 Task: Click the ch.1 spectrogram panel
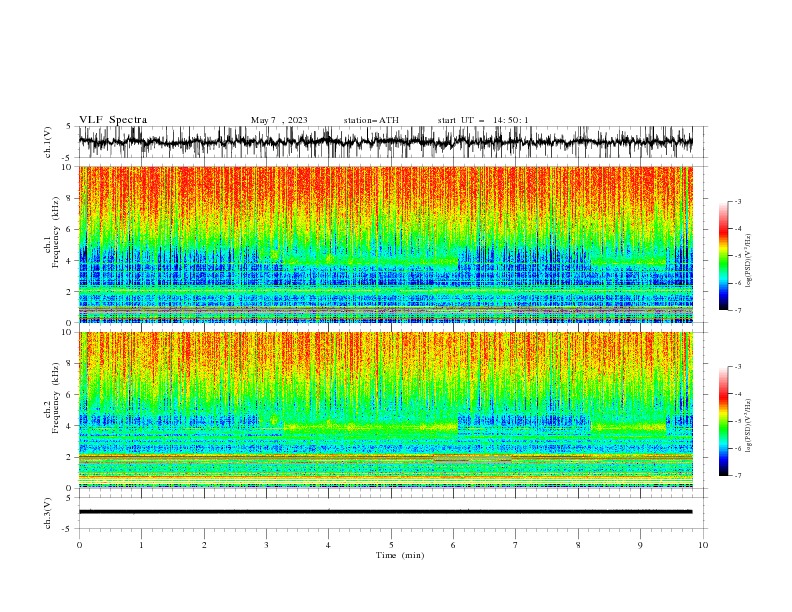click(386, 244)
